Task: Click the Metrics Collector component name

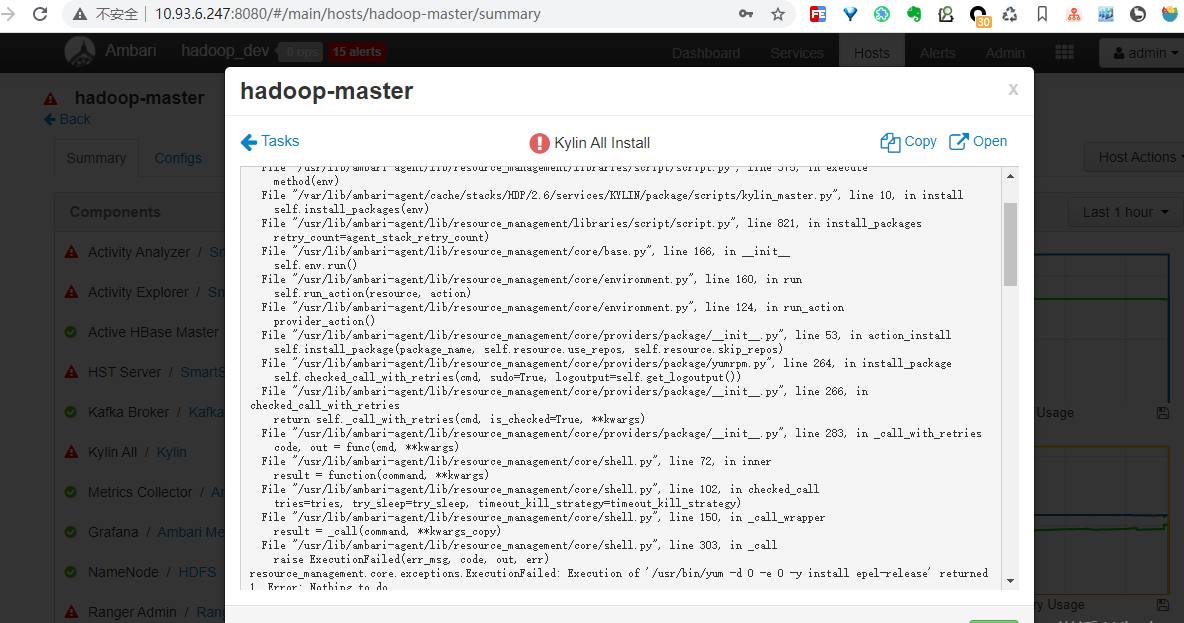Action: 140,492
